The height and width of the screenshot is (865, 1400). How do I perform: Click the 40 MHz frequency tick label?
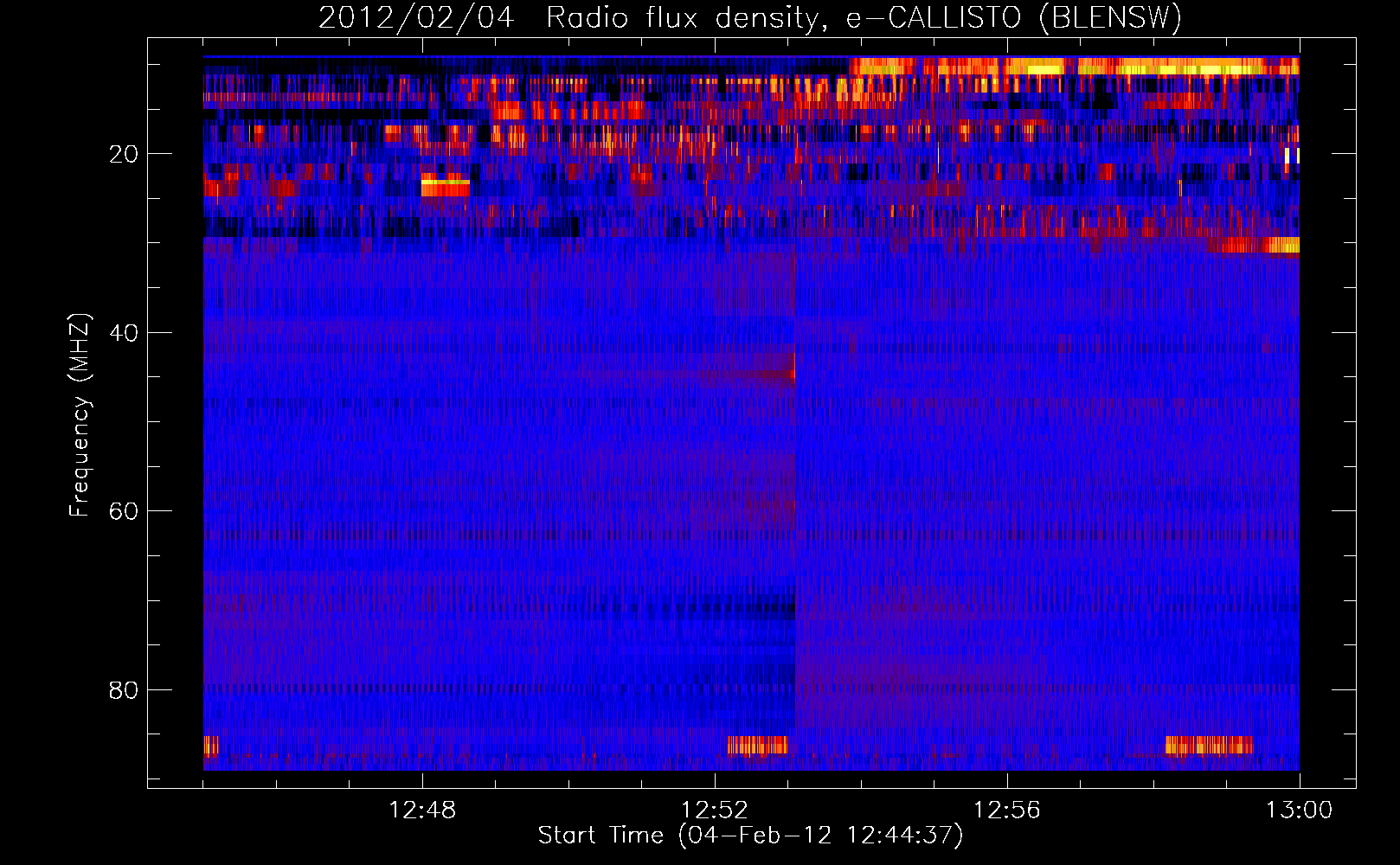[124, 333]
